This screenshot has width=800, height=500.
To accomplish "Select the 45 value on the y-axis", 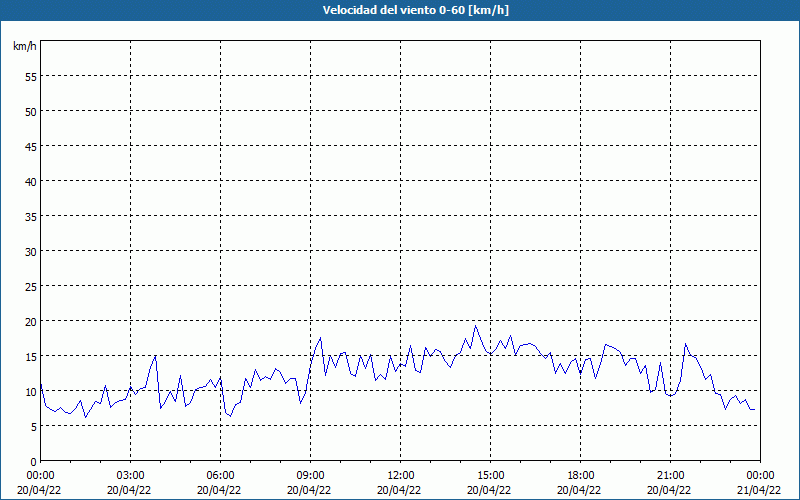I will tap(31, 146).
